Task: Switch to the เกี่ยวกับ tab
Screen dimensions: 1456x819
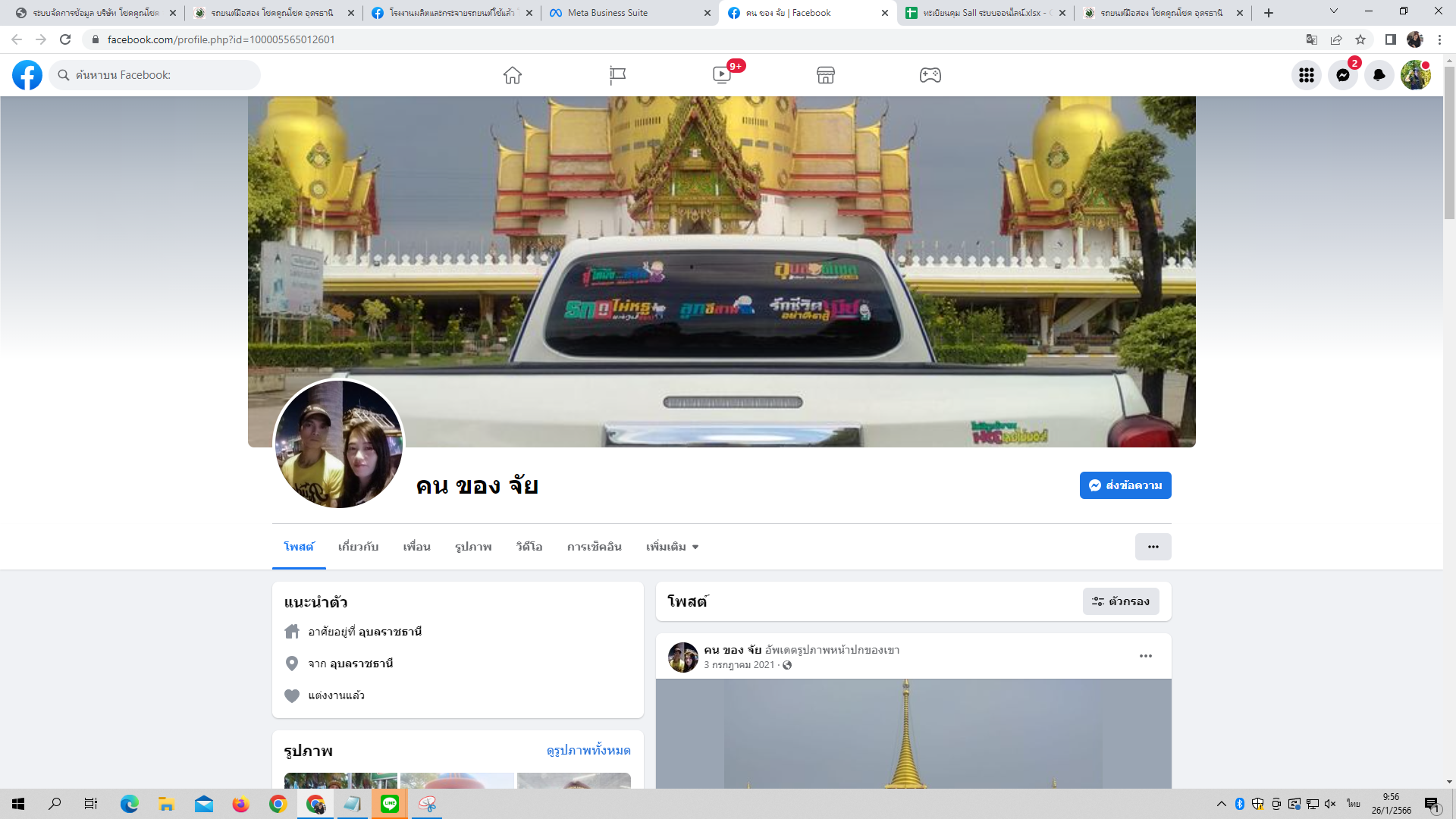Action: coord(358,547)
